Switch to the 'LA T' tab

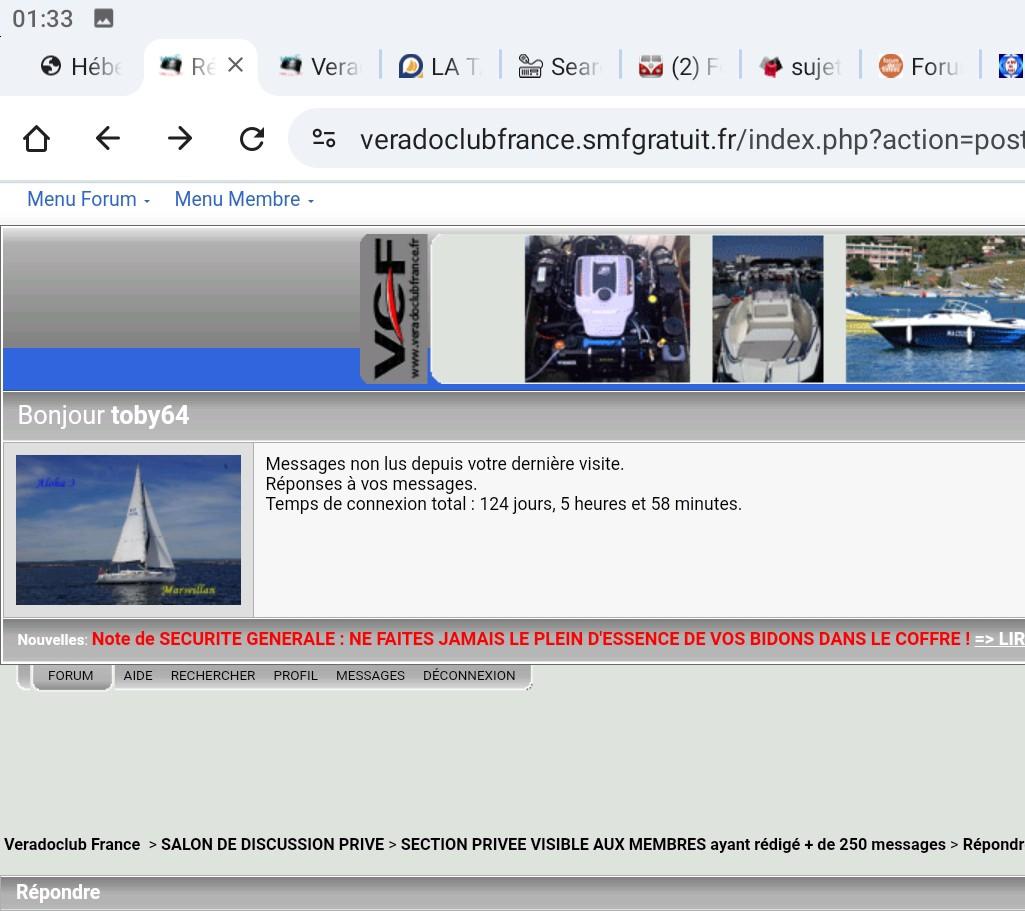pyautogui.click(x=439, y=67)
